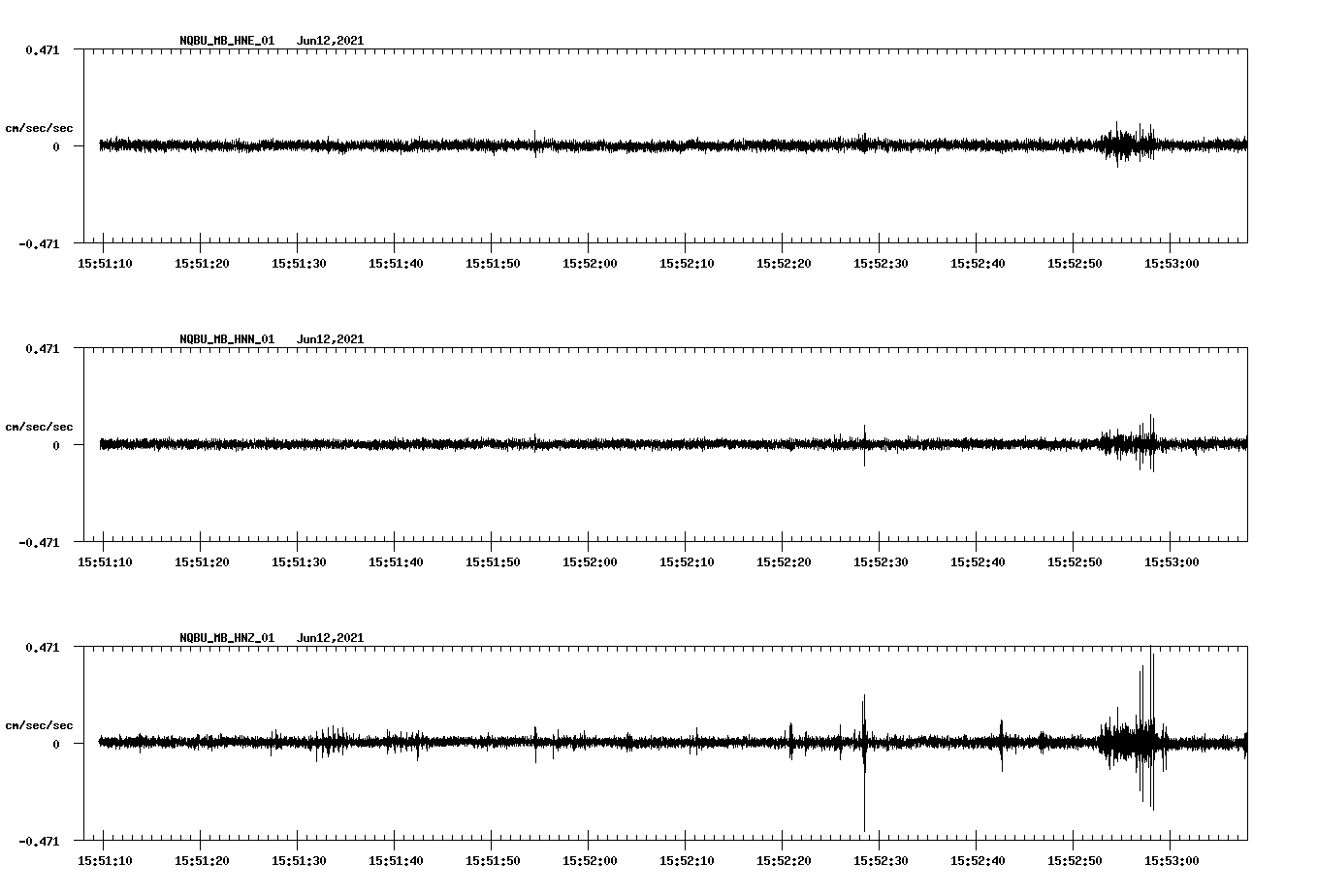The width and height of the screenshot is (1317, 896).
Task: Click the cm/sec/sec unit label on HNZ plot
Action: tap(39, 725)
